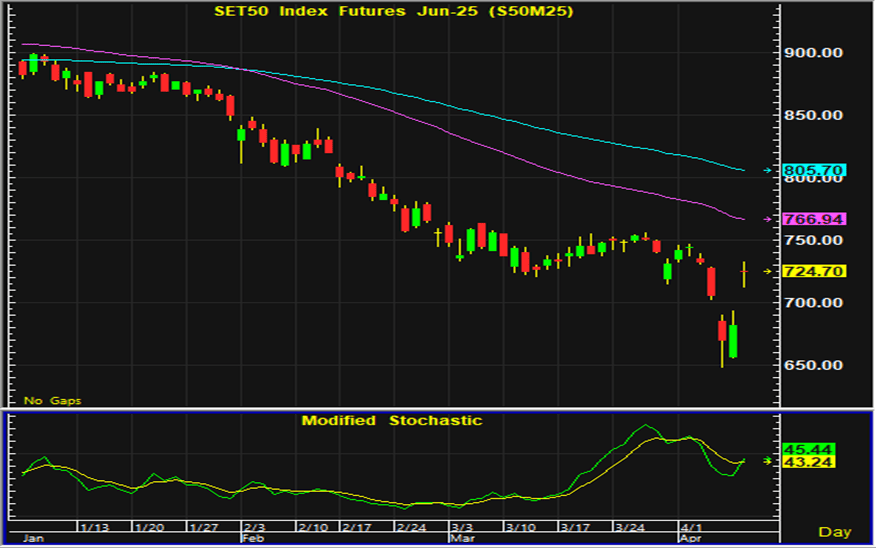Open the Day timeframe selector

click(833, 531)
